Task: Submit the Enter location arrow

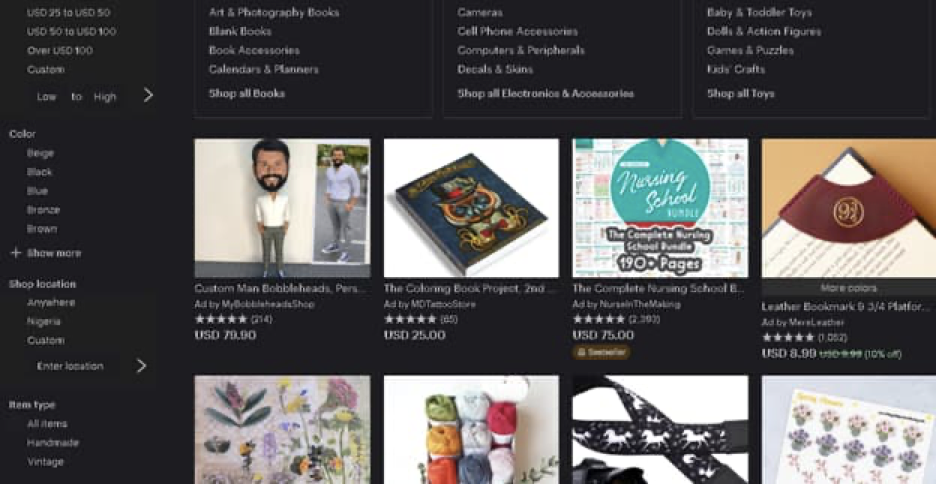Action: (x=141, y=366)
